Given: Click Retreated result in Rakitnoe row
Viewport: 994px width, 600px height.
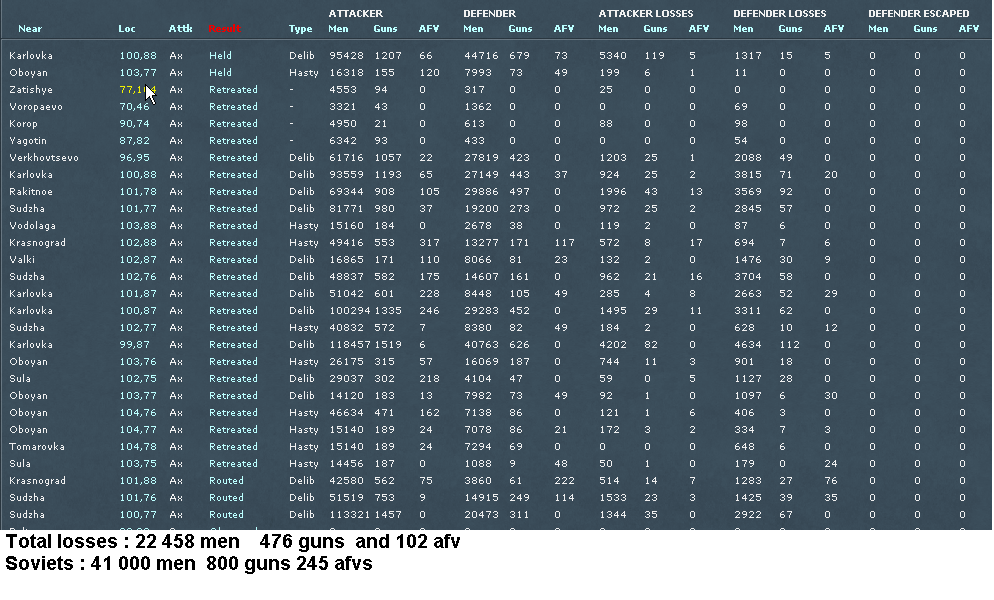Looking at the screenshot, I should pyautogui.click(x=233, y=192).
